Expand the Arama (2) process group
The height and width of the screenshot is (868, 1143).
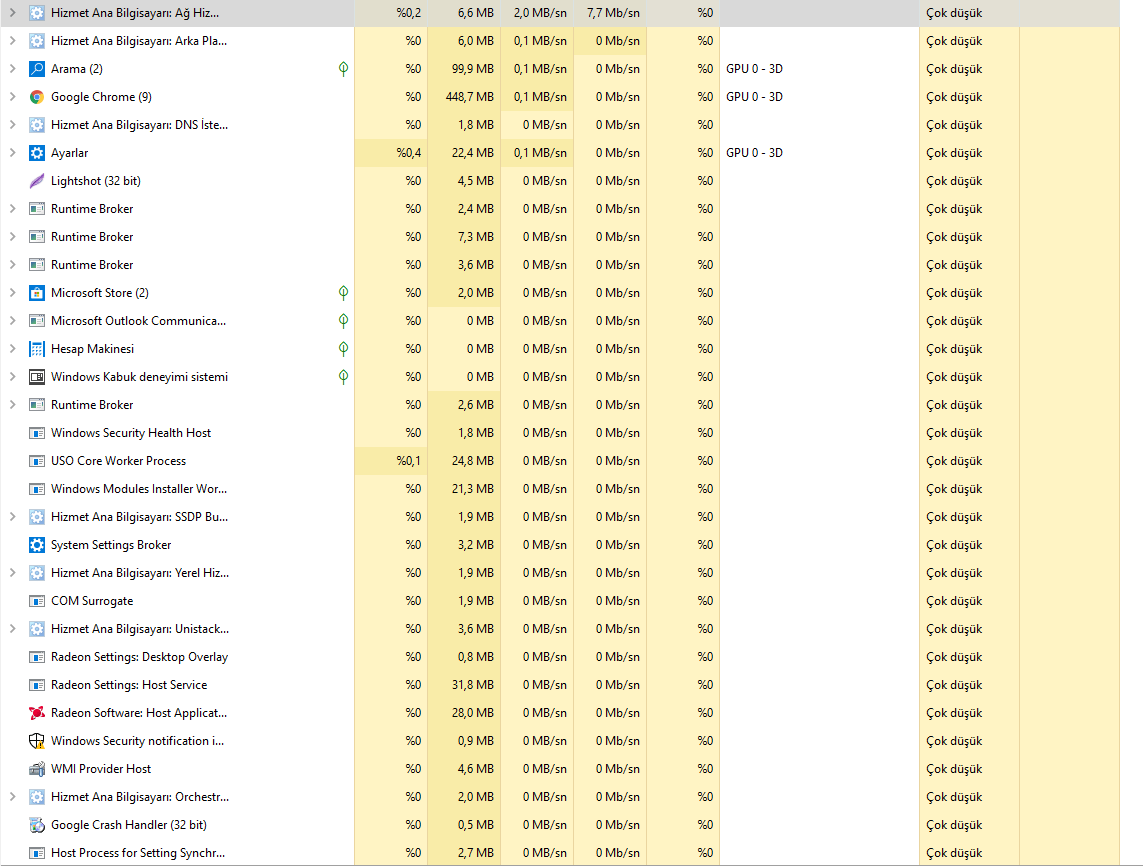click(x=12, y=69)
